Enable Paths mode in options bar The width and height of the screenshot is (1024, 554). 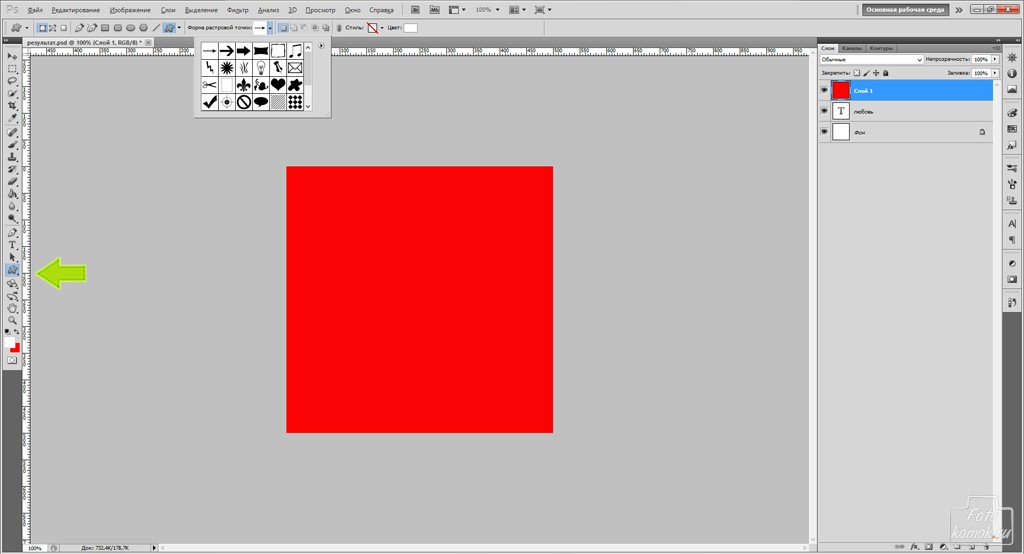click(52, 28)
